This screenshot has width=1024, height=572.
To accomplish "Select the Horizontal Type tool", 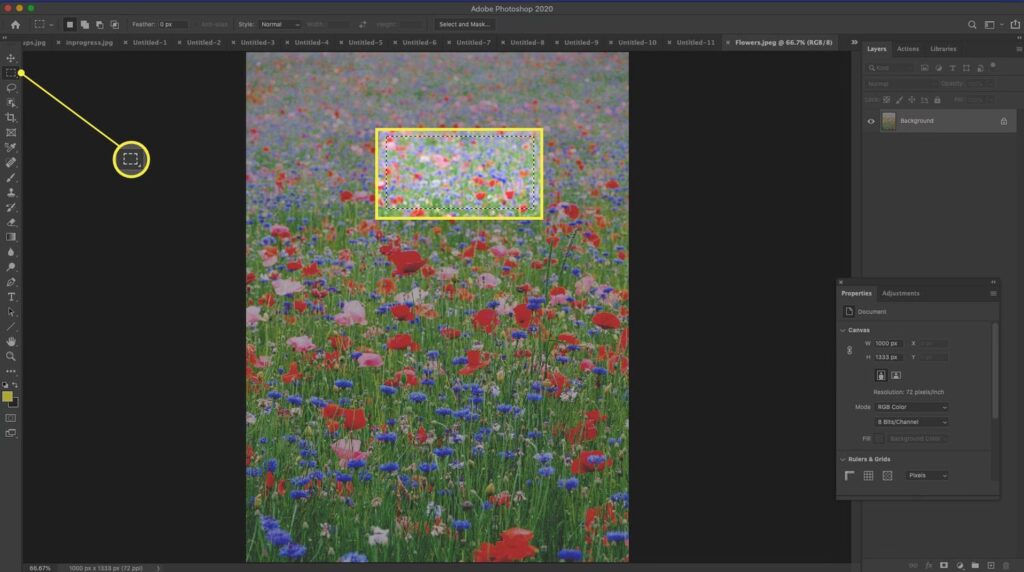I will pyautogui.click(x=11, y=297).
